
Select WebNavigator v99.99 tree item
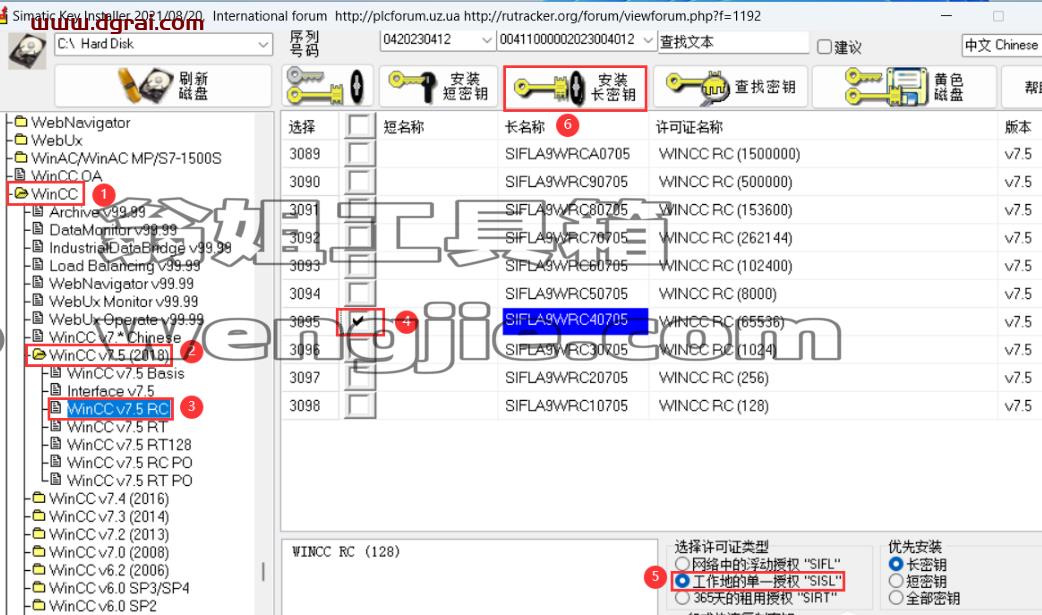point(121,284)
